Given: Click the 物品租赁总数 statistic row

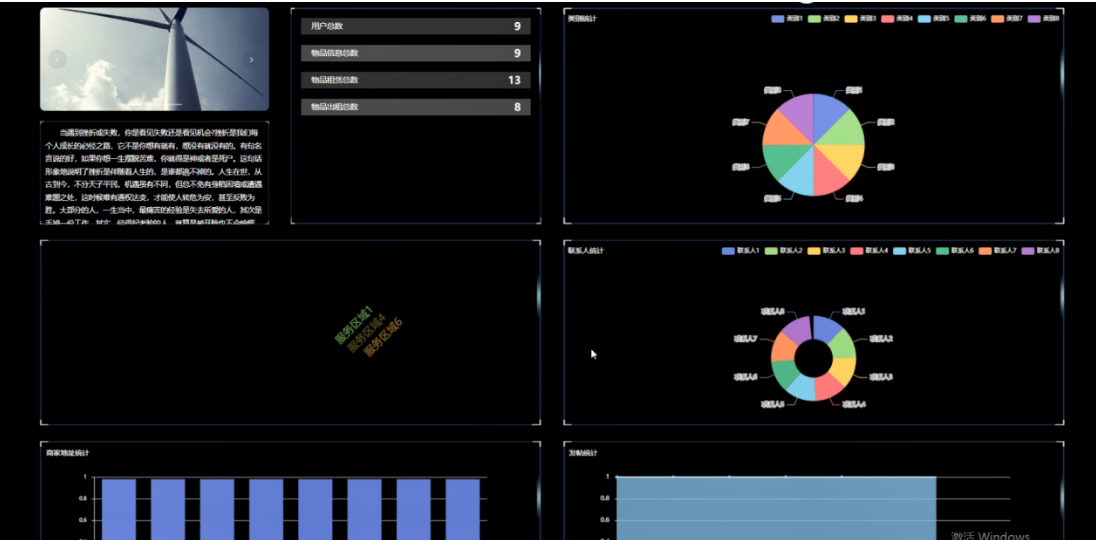Looking at the screenshot, I should [x=416, y=80].
